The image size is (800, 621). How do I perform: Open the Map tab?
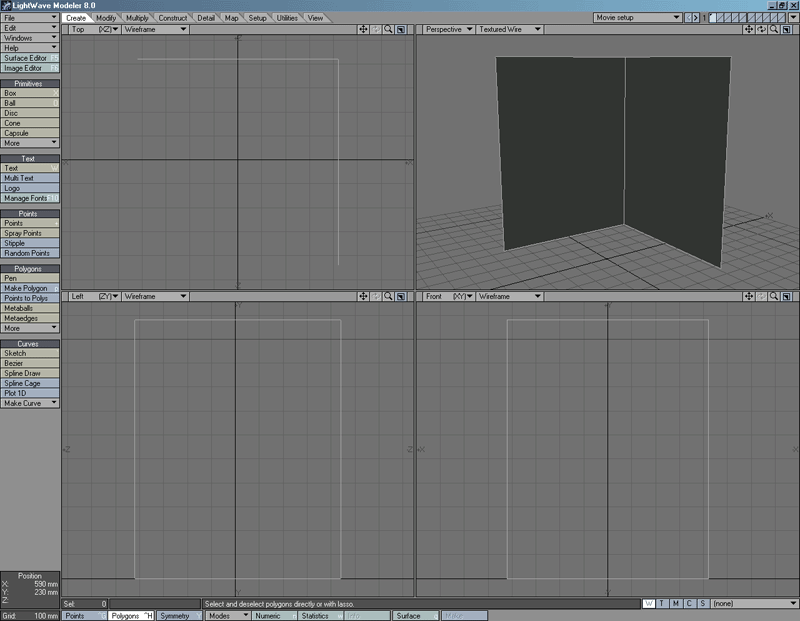point(229,16)
